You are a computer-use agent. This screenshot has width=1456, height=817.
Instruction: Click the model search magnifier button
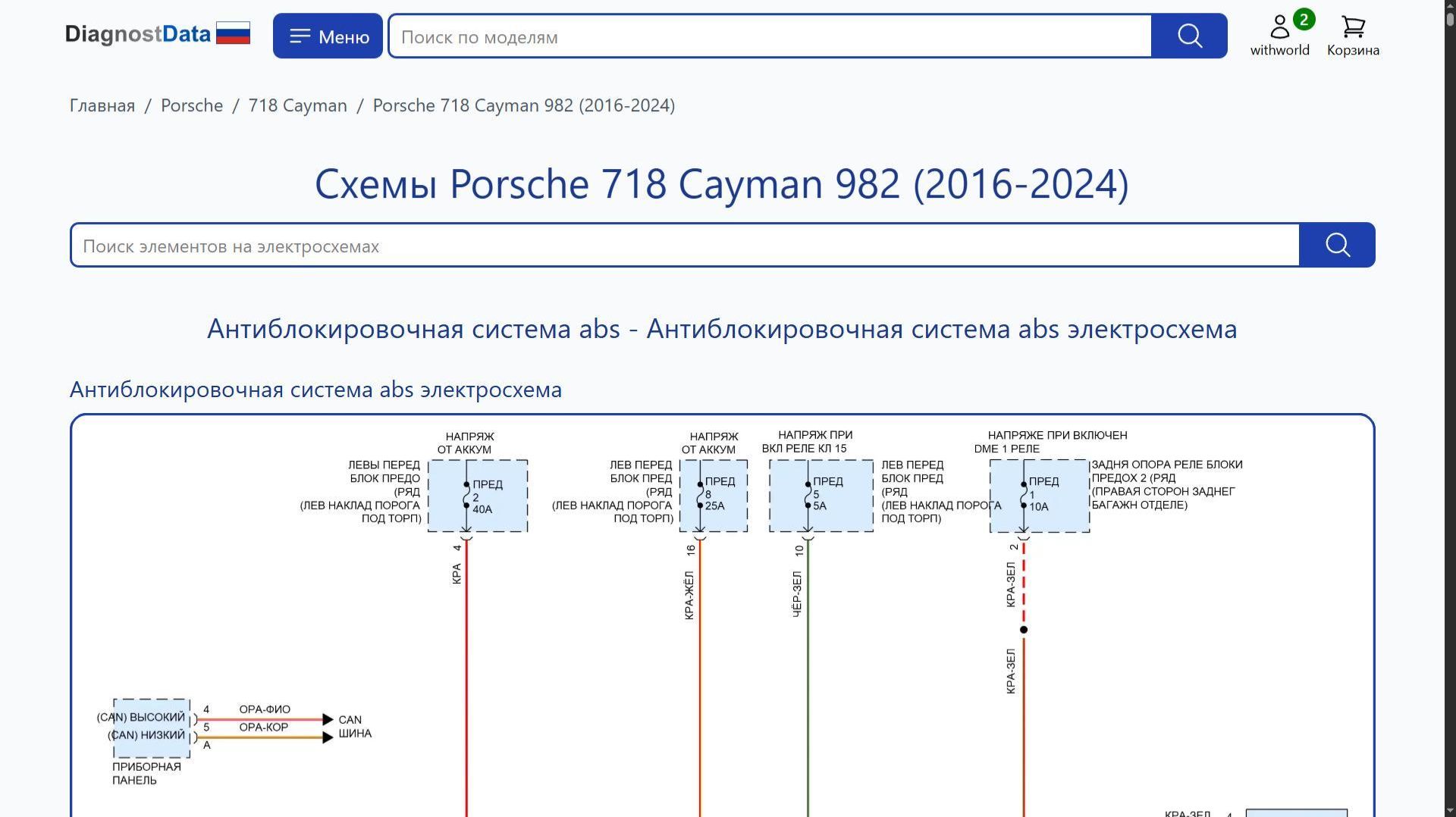(x=1189, y=36)
